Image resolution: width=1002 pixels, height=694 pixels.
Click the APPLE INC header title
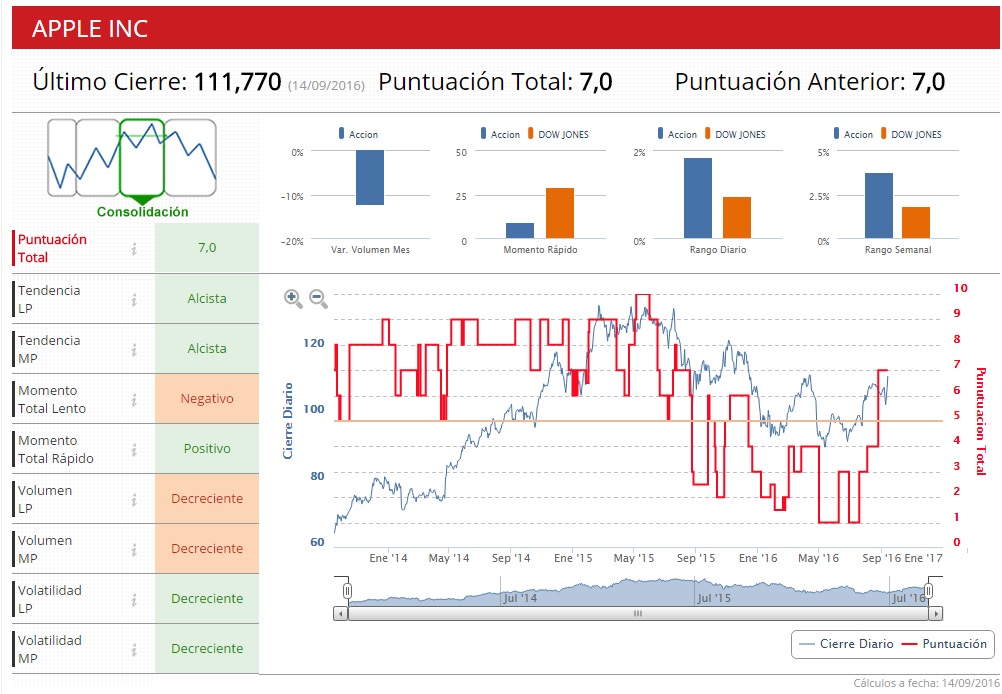90,29
